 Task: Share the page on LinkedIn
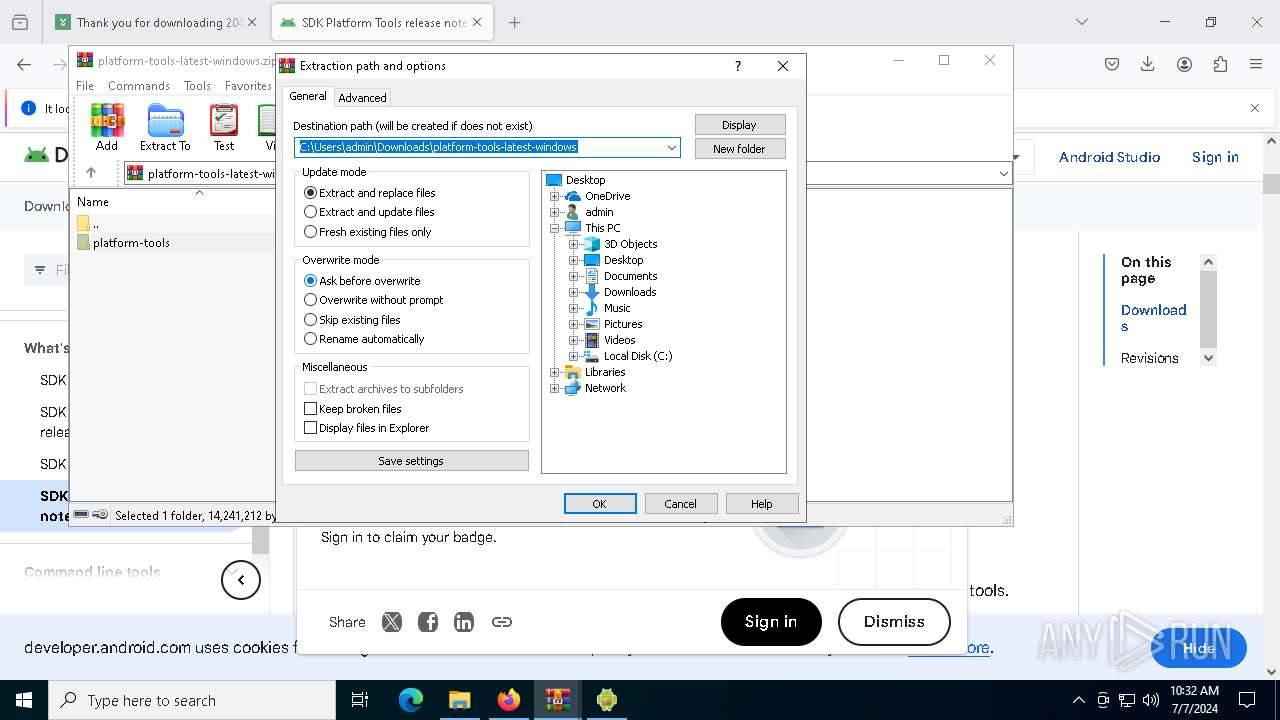point(464,622)
